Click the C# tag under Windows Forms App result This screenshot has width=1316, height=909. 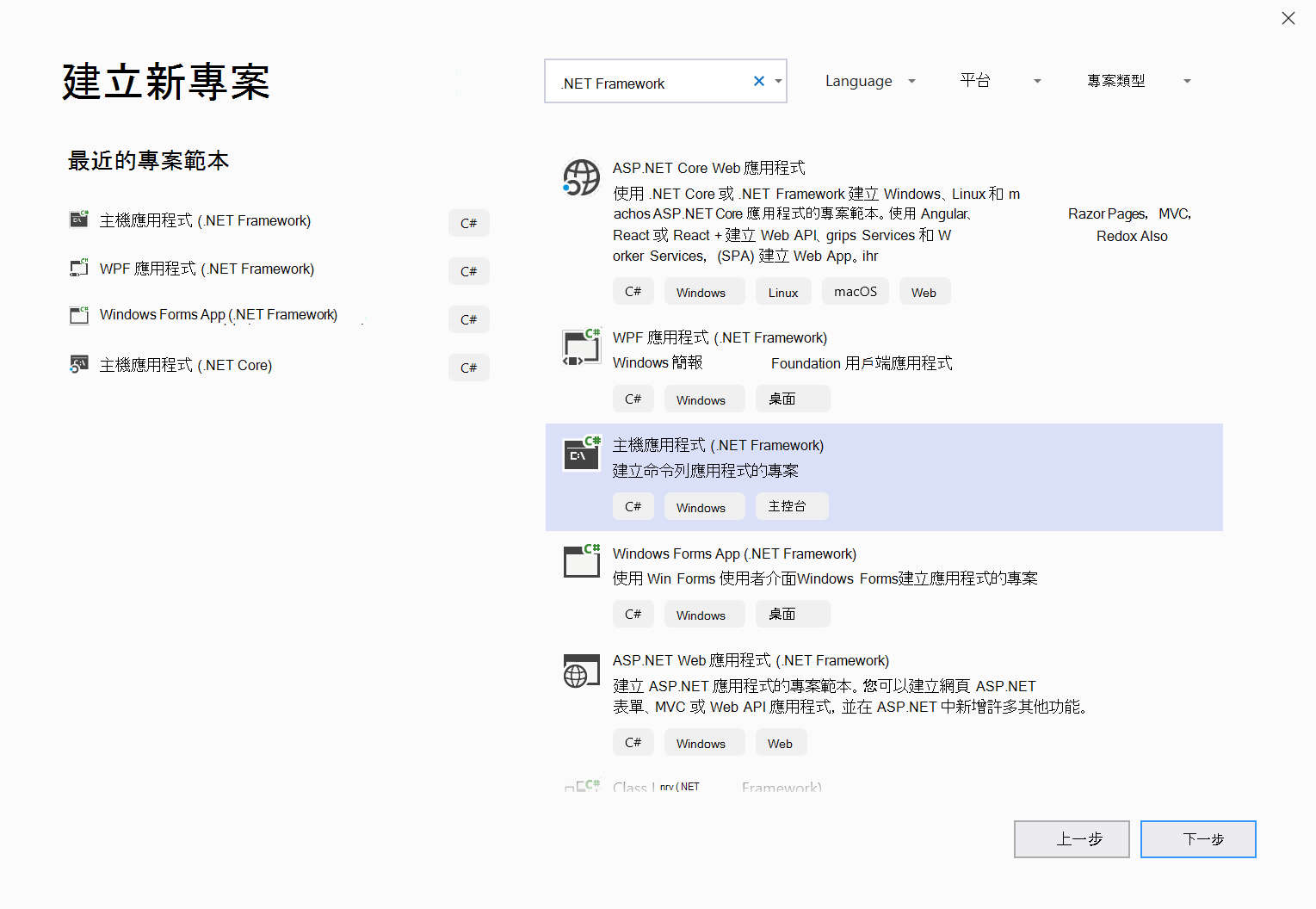click(x=633, y=614)
